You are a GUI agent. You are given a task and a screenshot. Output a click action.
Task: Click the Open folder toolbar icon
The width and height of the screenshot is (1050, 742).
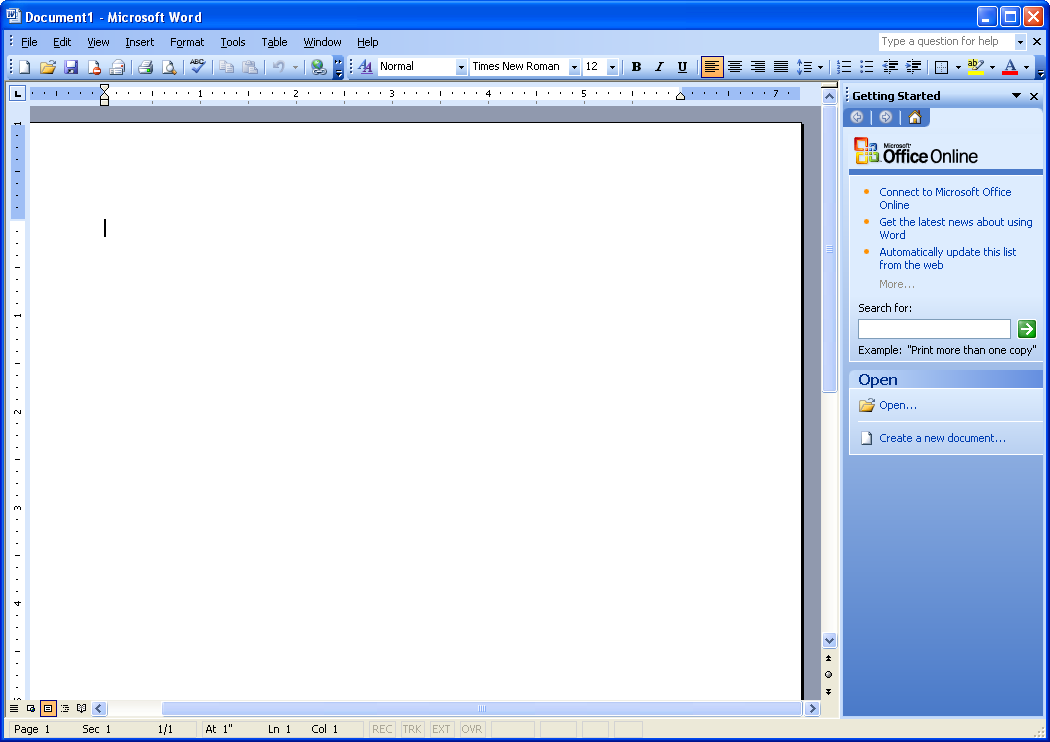pyautogui.click(x=48, y=67)
